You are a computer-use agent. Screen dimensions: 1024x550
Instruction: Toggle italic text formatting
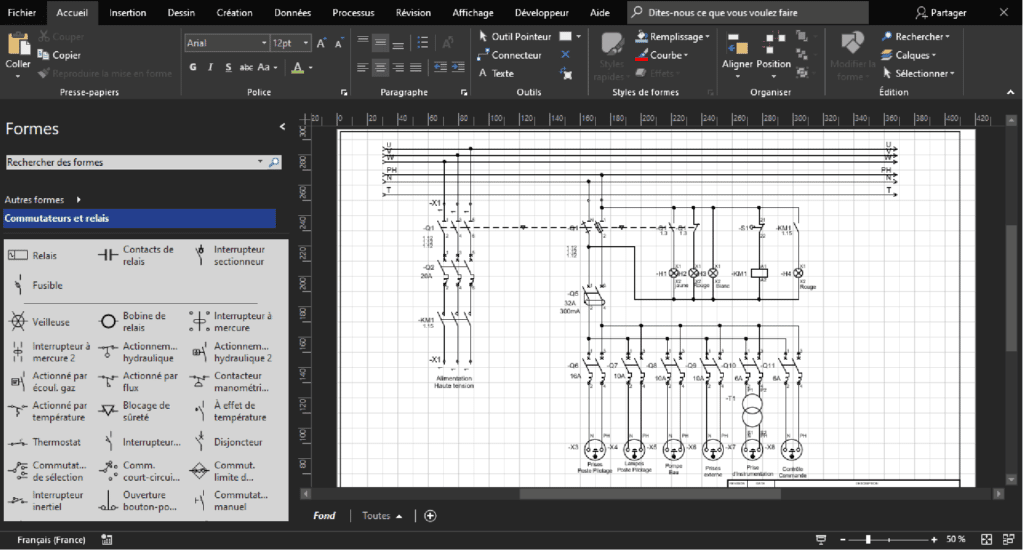click(211, 67)
